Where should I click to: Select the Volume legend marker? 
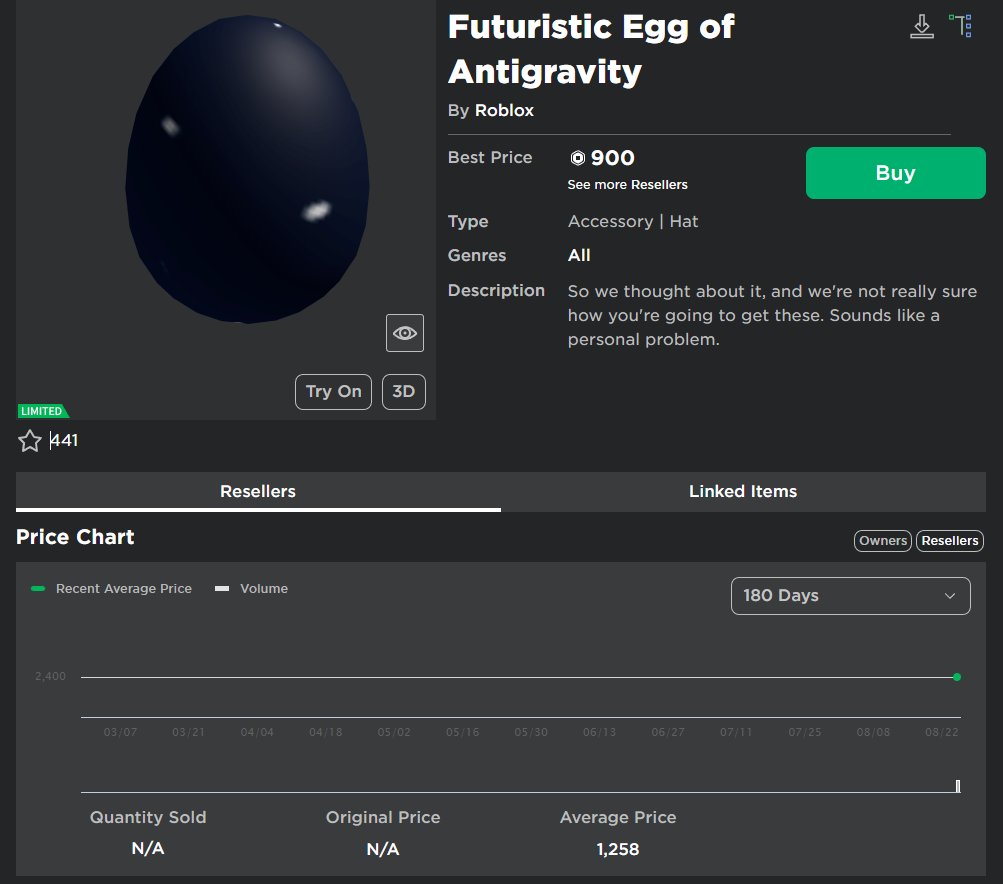pyautogui.click(x=220, y=588)
